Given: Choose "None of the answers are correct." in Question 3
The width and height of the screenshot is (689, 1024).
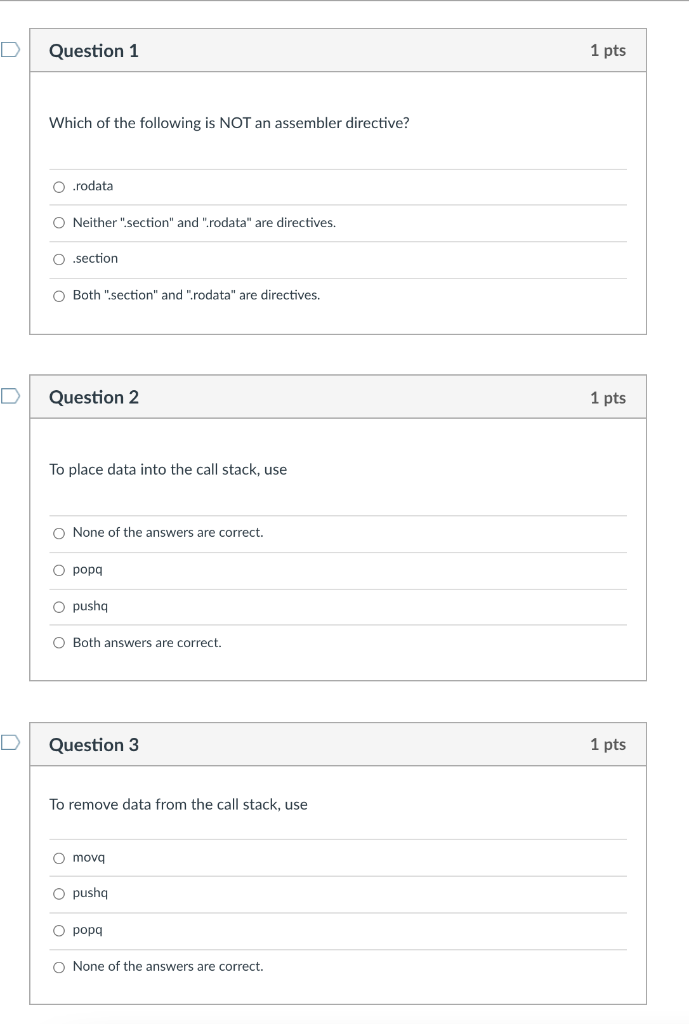Looking at the screenshot, I should click(x=59, y=966).
